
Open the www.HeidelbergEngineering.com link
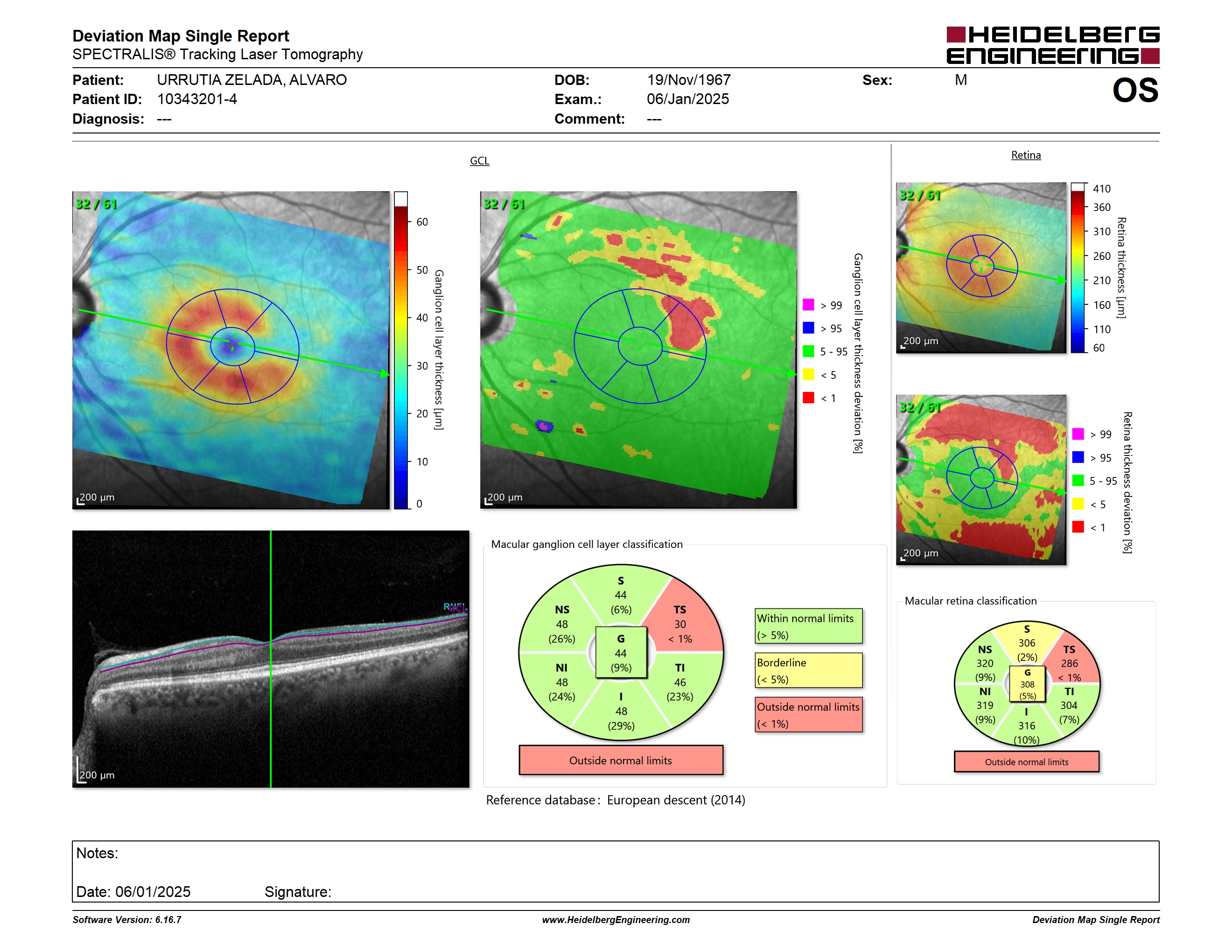[x=616, y=919]
